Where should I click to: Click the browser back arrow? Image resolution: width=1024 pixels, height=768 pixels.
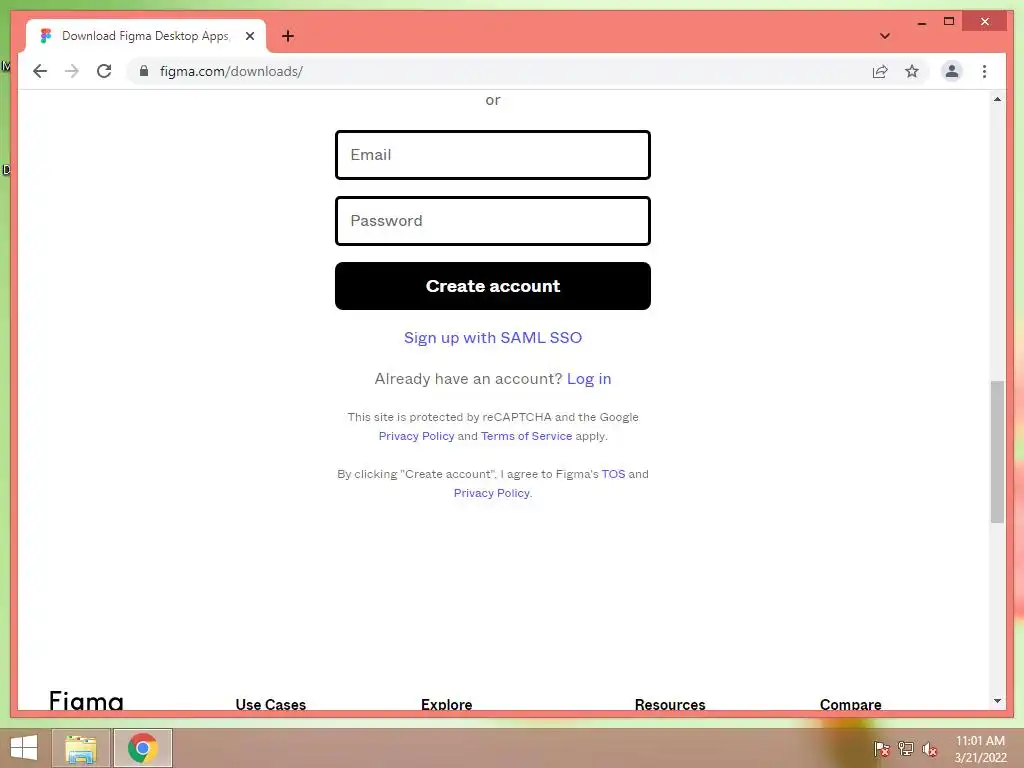(40, 71)
